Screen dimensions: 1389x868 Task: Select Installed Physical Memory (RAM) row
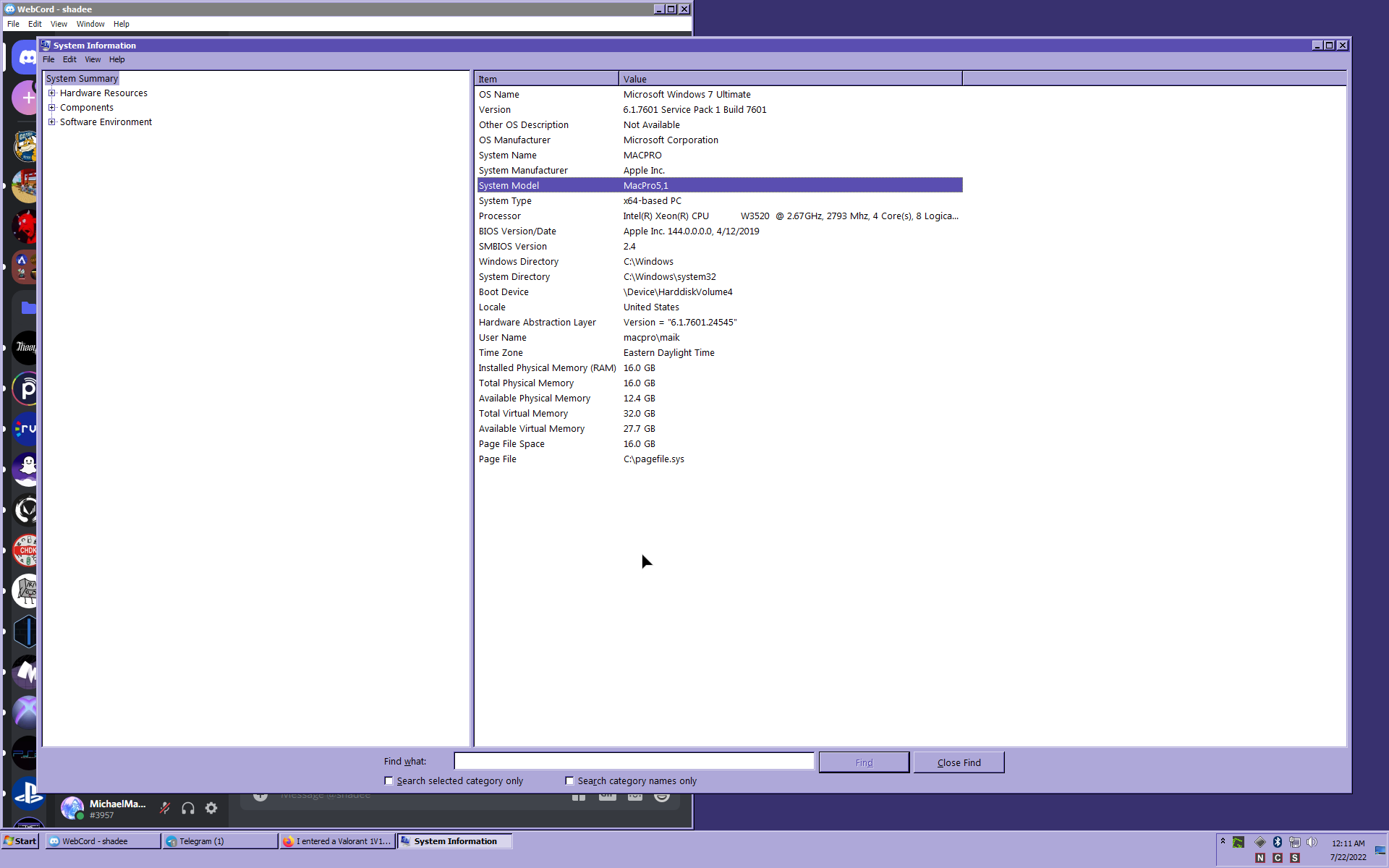click(x=720, y=367)
